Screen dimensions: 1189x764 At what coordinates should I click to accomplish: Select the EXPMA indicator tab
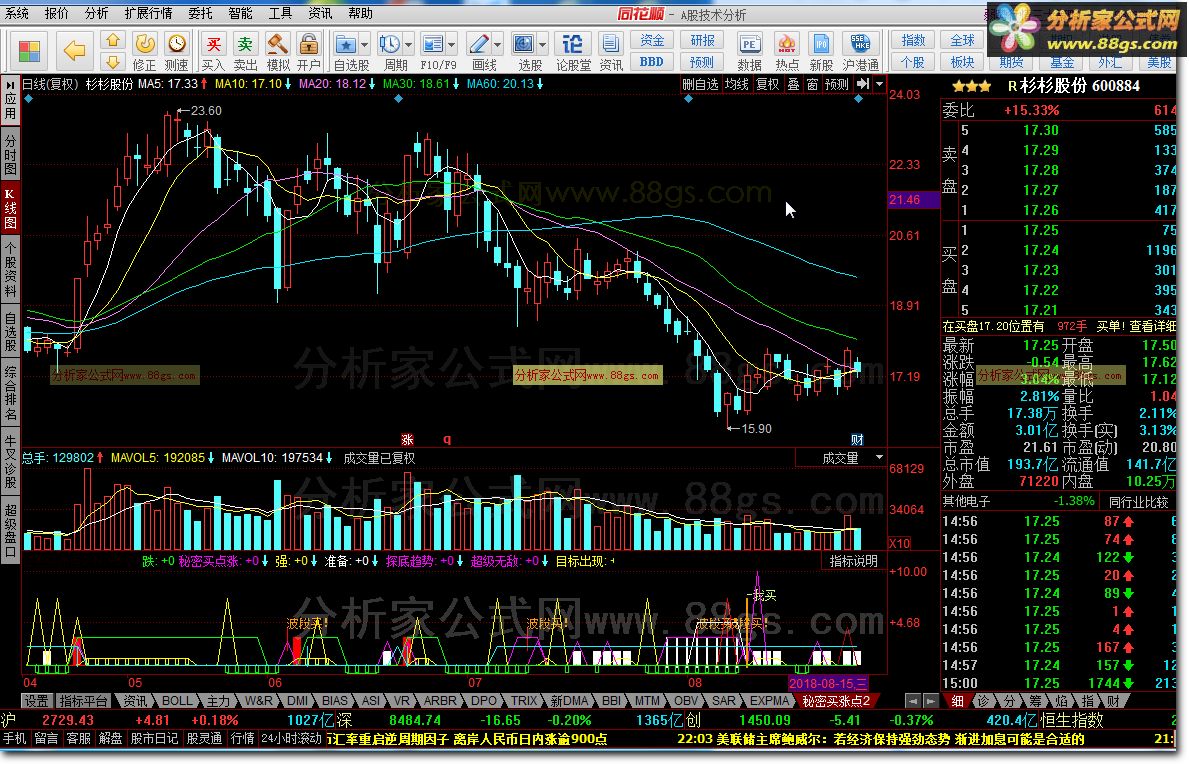(x=769, y=701)
